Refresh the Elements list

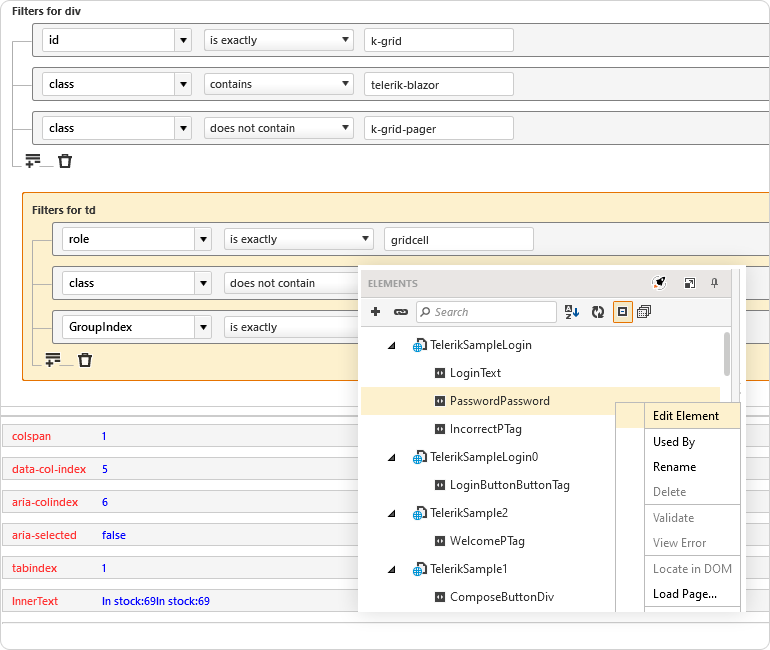598,312
